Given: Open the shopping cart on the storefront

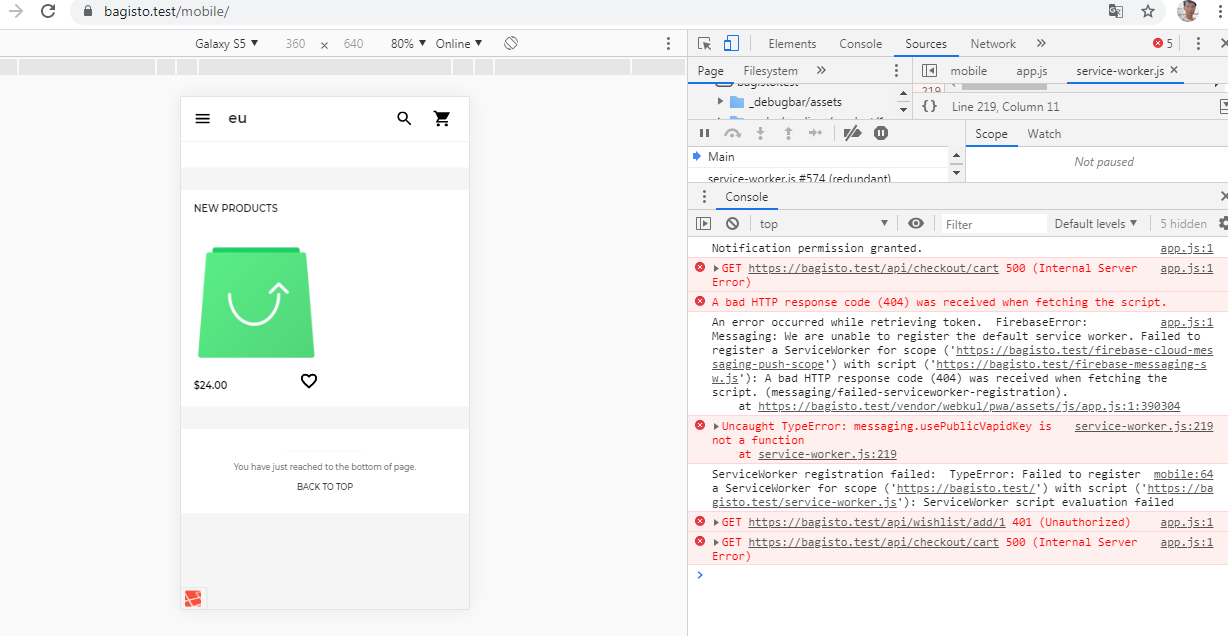Looking at the screenshot, I should (x=443, y=118).
